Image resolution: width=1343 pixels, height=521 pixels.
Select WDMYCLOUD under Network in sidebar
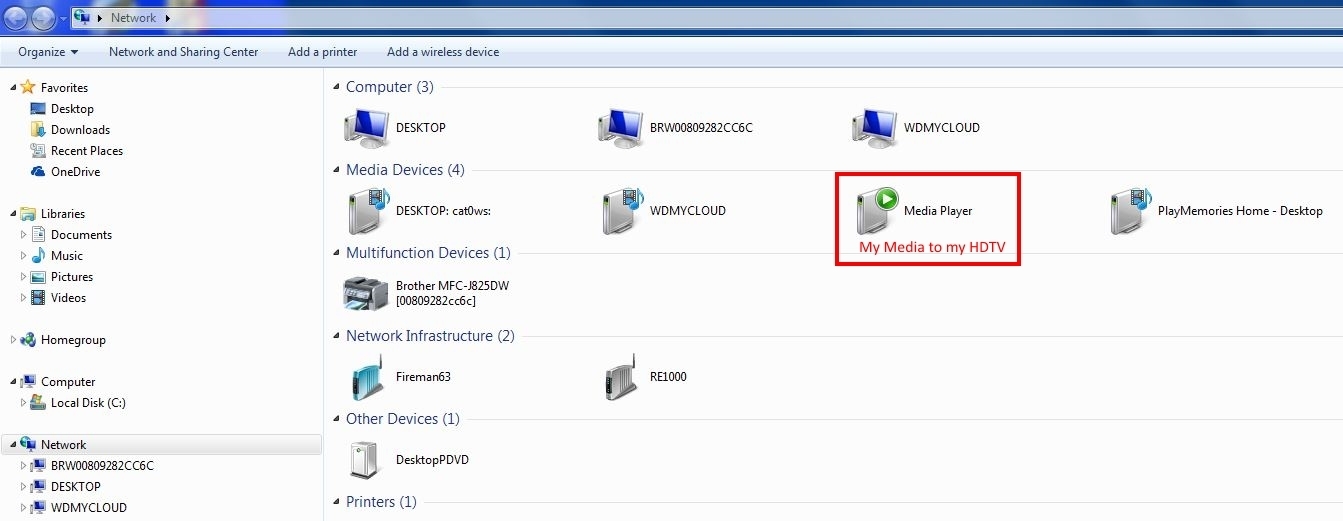89,507
